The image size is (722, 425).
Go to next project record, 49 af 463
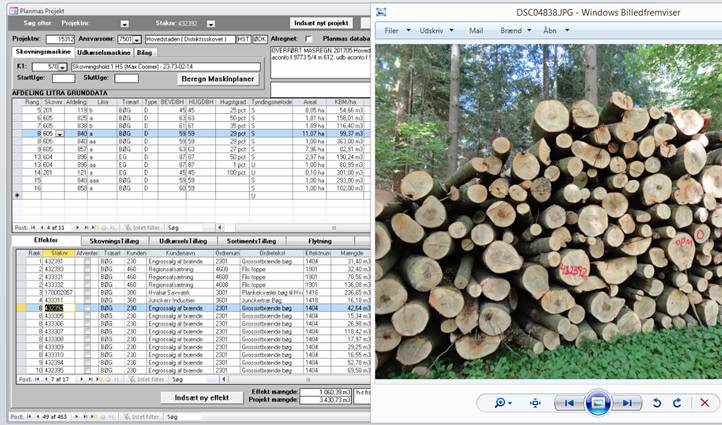click(x=78, y=417)
